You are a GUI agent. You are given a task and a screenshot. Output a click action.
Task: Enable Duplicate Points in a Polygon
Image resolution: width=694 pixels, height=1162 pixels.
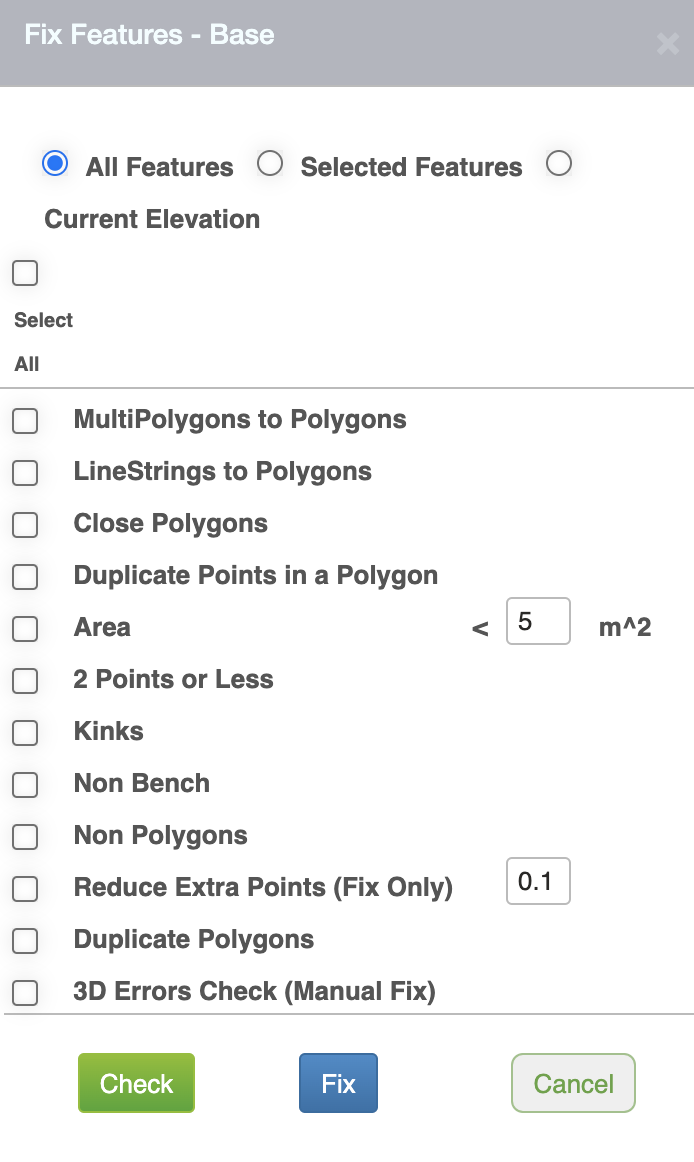pos(25,576)
